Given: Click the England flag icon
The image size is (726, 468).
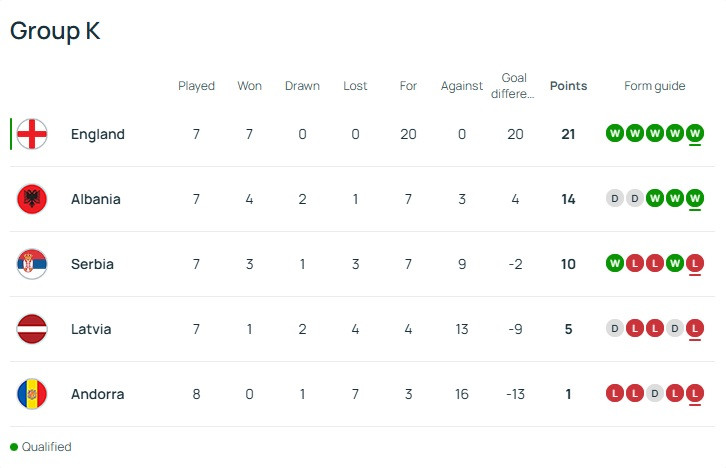Looking at the screenshot, I should [x=32, y=134].
